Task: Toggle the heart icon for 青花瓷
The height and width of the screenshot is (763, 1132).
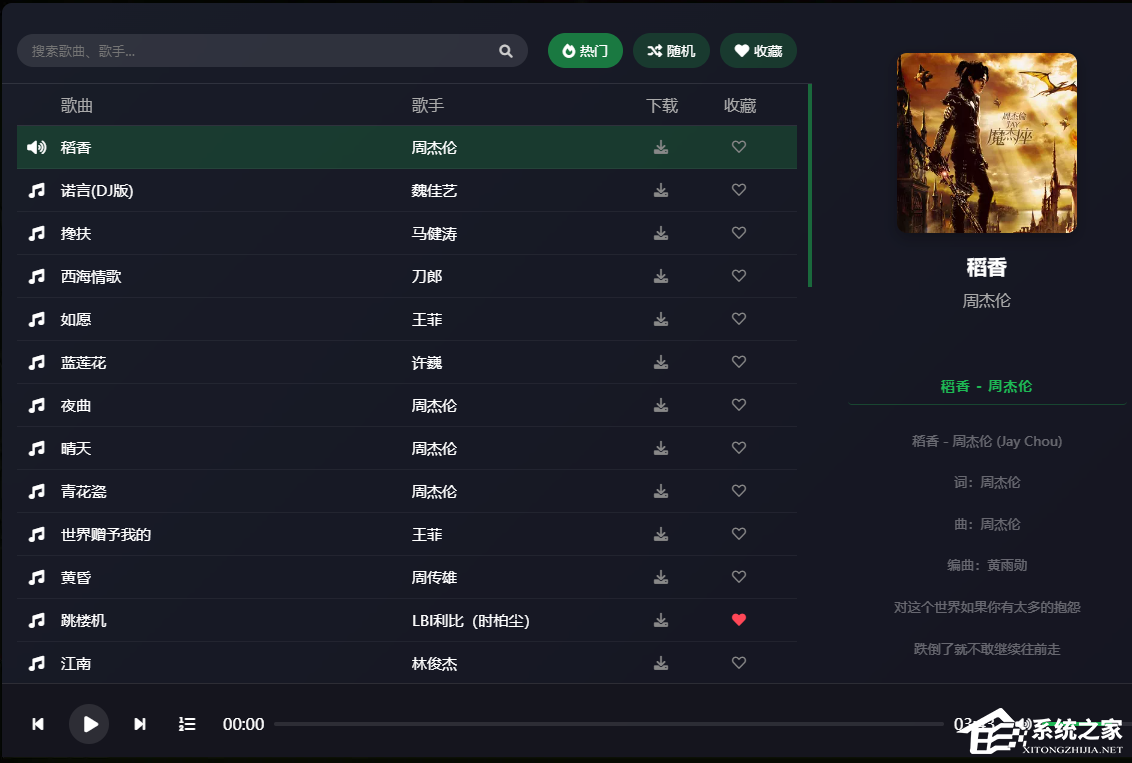Action: pyautogui.click(x=738, y=491)
